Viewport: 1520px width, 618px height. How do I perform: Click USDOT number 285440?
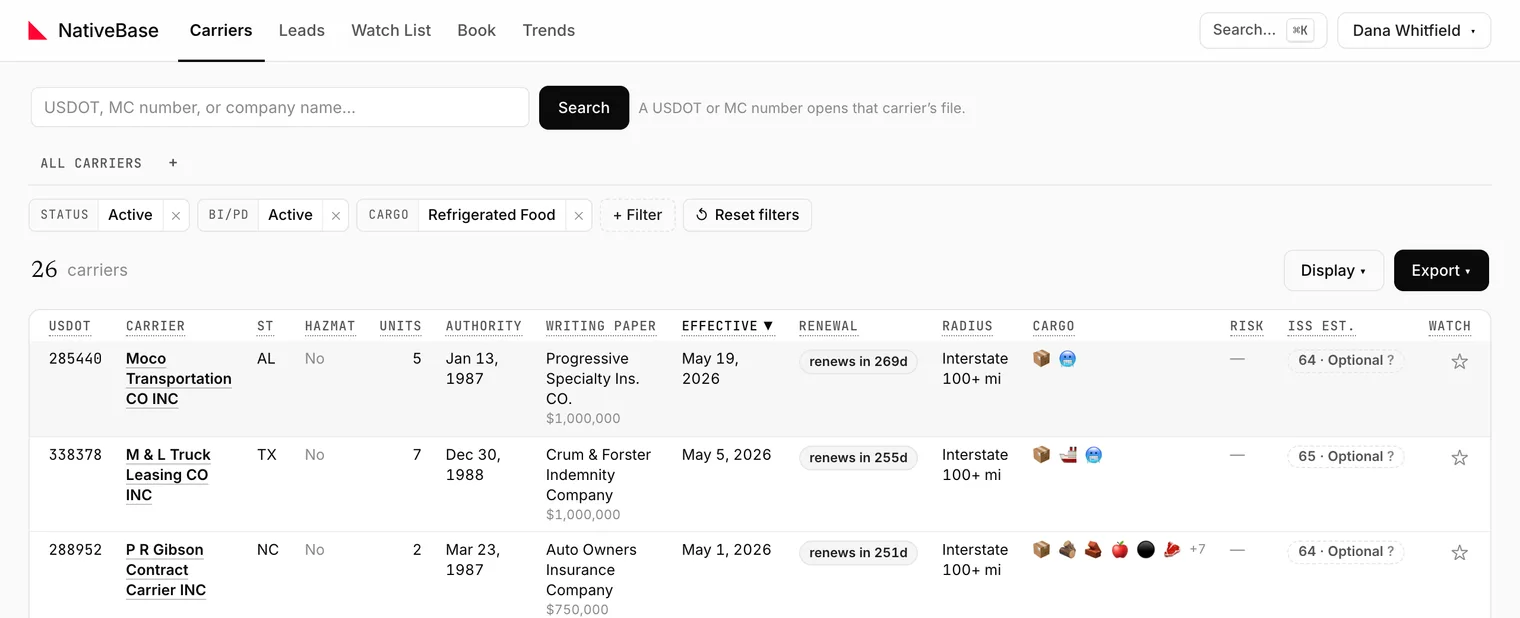pyautogui.click(x=75, y=358)
